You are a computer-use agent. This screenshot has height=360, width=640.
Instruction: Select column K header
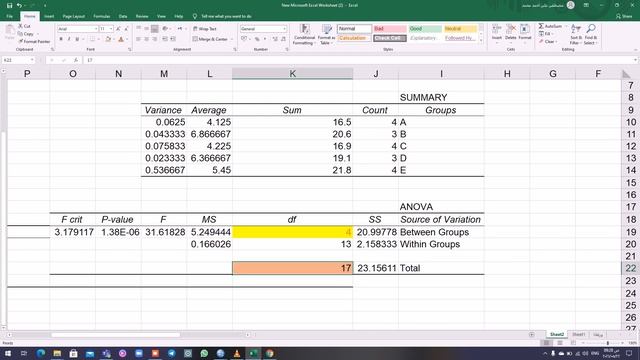coord(292,73)
